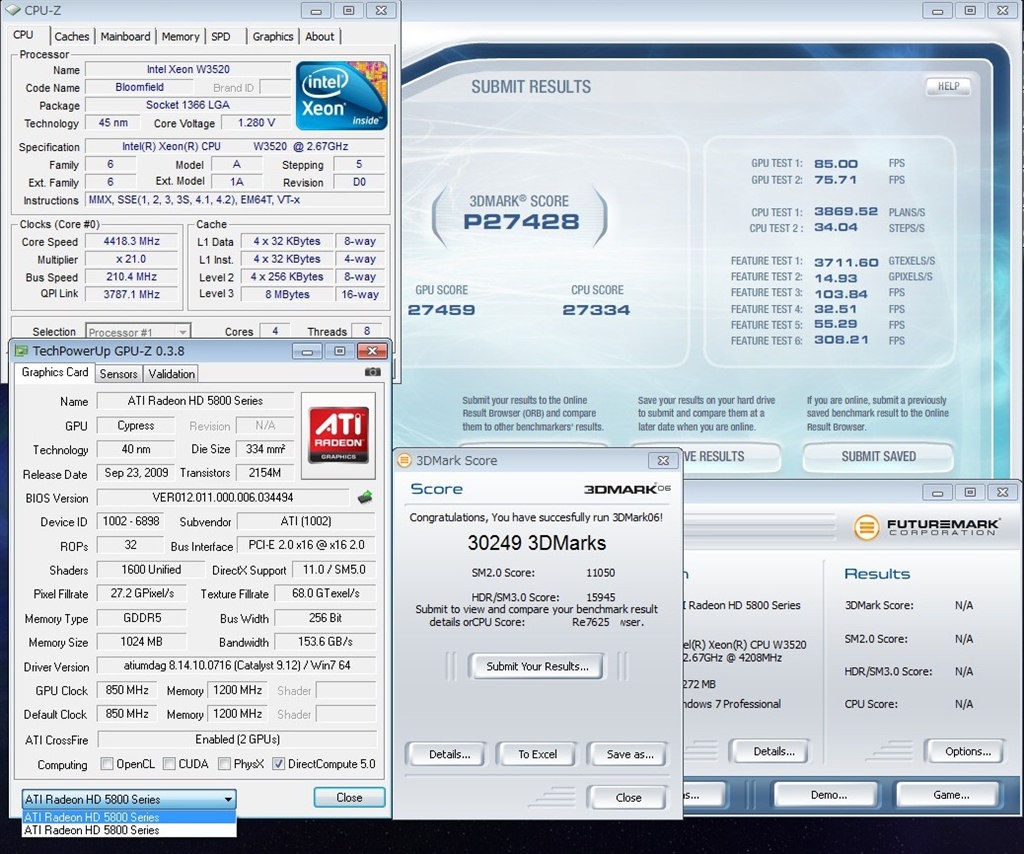Viewport: 1024px width, 854px height.
Task: Select the highlighted ATI Radeon HD 5800 Series option
Action: [129, 817]
